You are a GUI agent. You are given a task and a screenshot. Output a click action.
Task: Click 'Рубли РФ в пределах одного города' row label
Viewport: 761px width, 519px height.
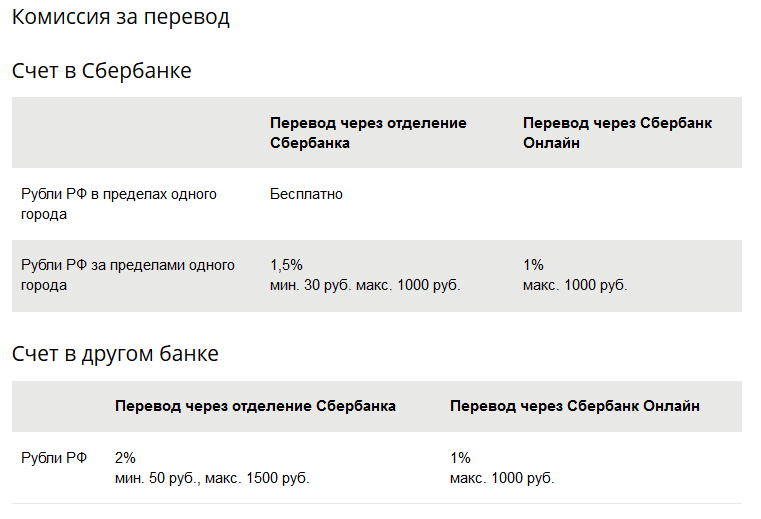119,204
